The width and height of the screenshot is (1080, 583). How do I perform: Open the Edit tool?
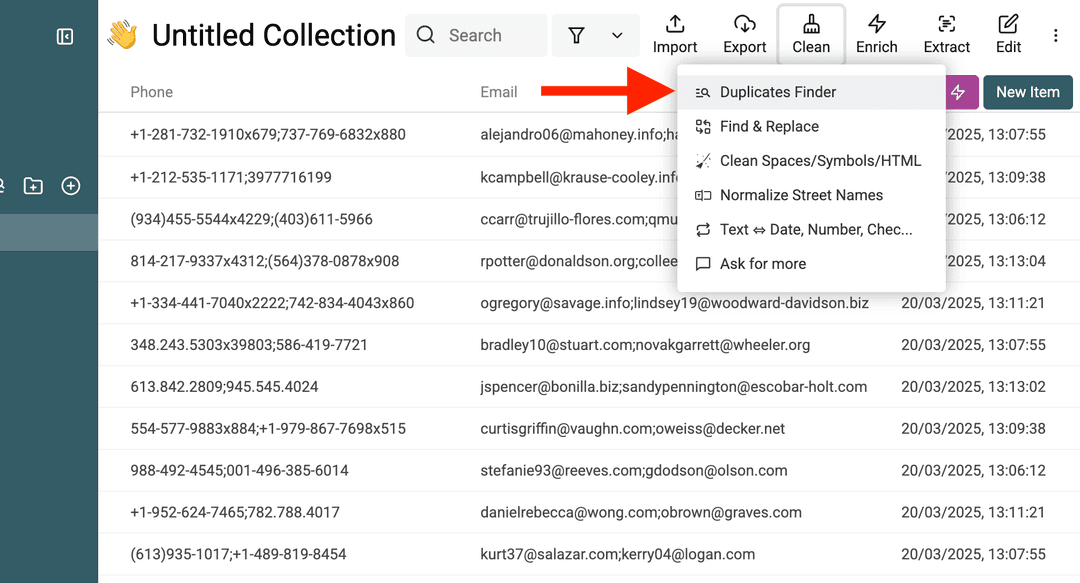point(1008,33)
